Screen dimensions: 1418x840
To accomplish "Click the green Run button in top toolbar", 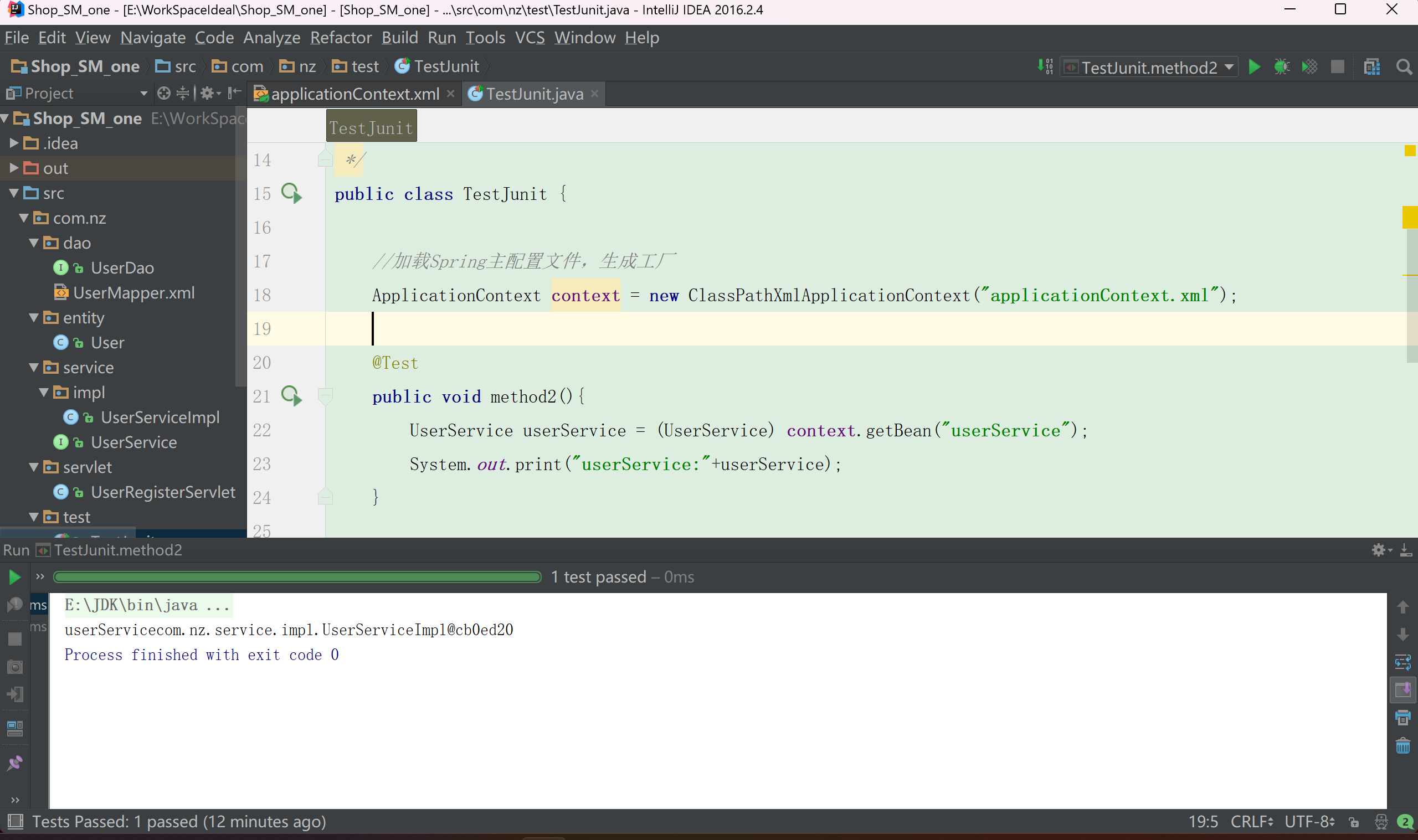I will click(1254, 68).
